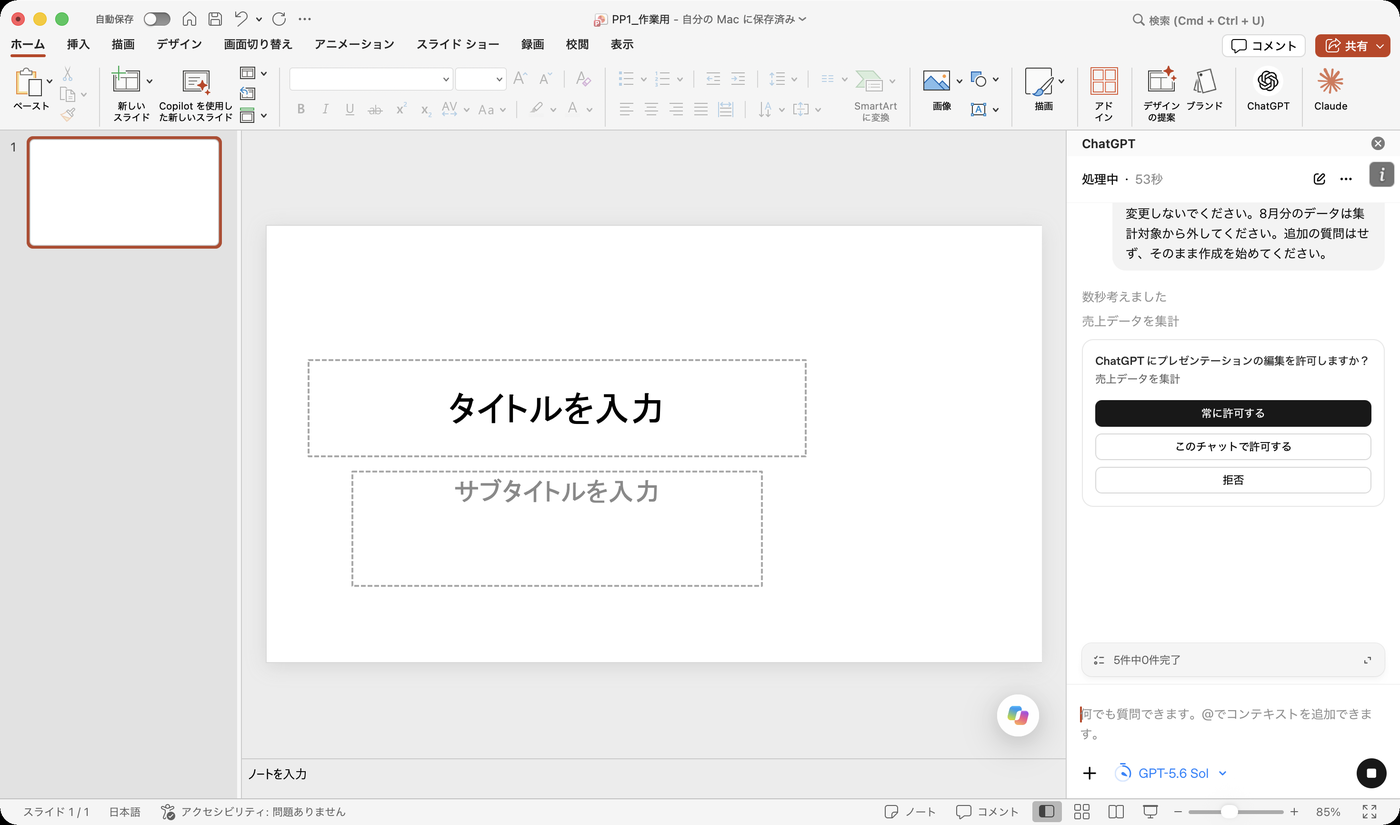Select slide 1 thumbnail
Viewport: 1400px width, 825px height.
point(124,192)
